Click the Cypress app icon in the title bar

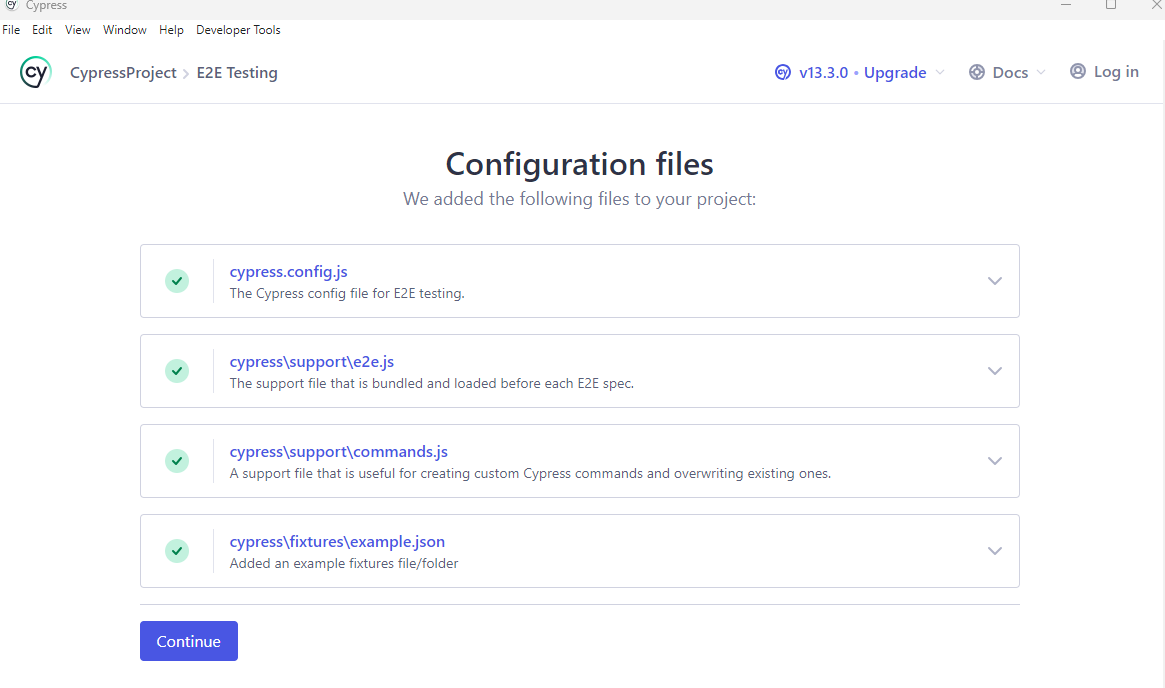click(x=11, y=5)
